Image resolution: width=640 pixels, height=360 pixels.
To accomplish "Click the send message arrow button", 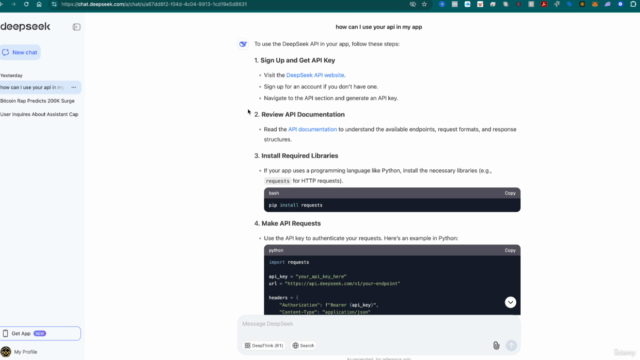I will pyautogui.click(x=511, y=346).
